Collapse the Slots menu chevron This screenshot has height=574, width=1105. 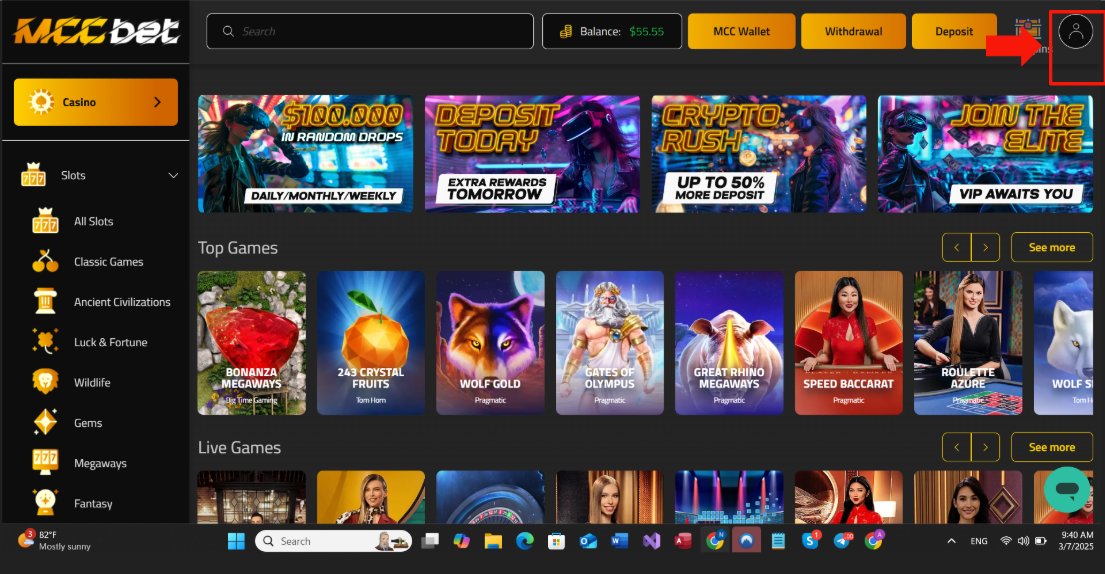coord(173,176)
